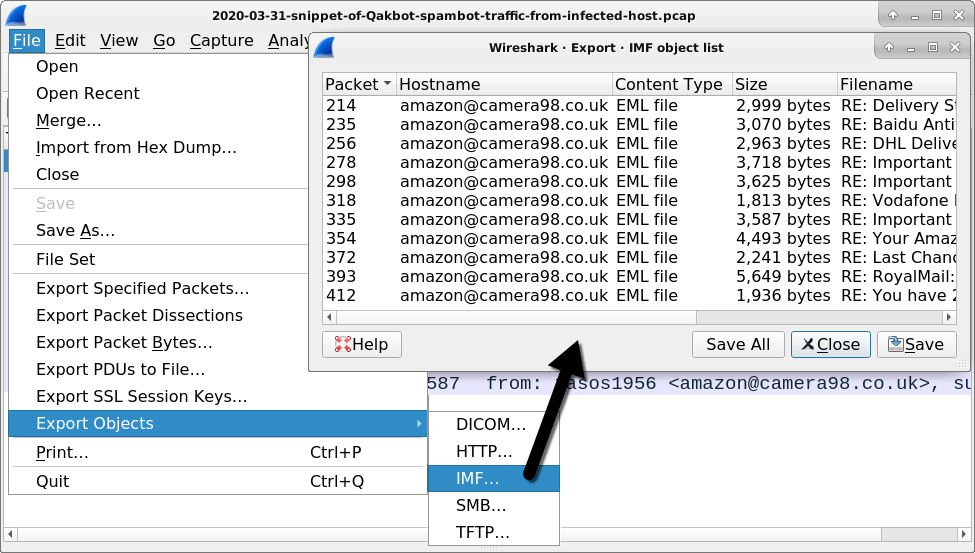Choose Quit in File menu
Image resolution: width=975 pixels, height=553 pixels.
218,481
